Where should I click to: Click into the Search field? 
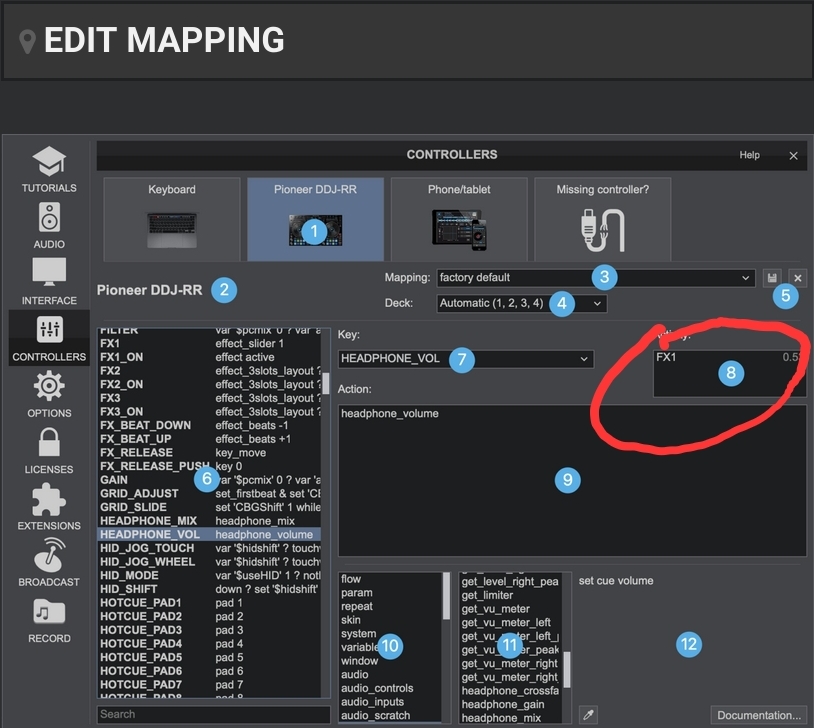(x=213, y=714)
